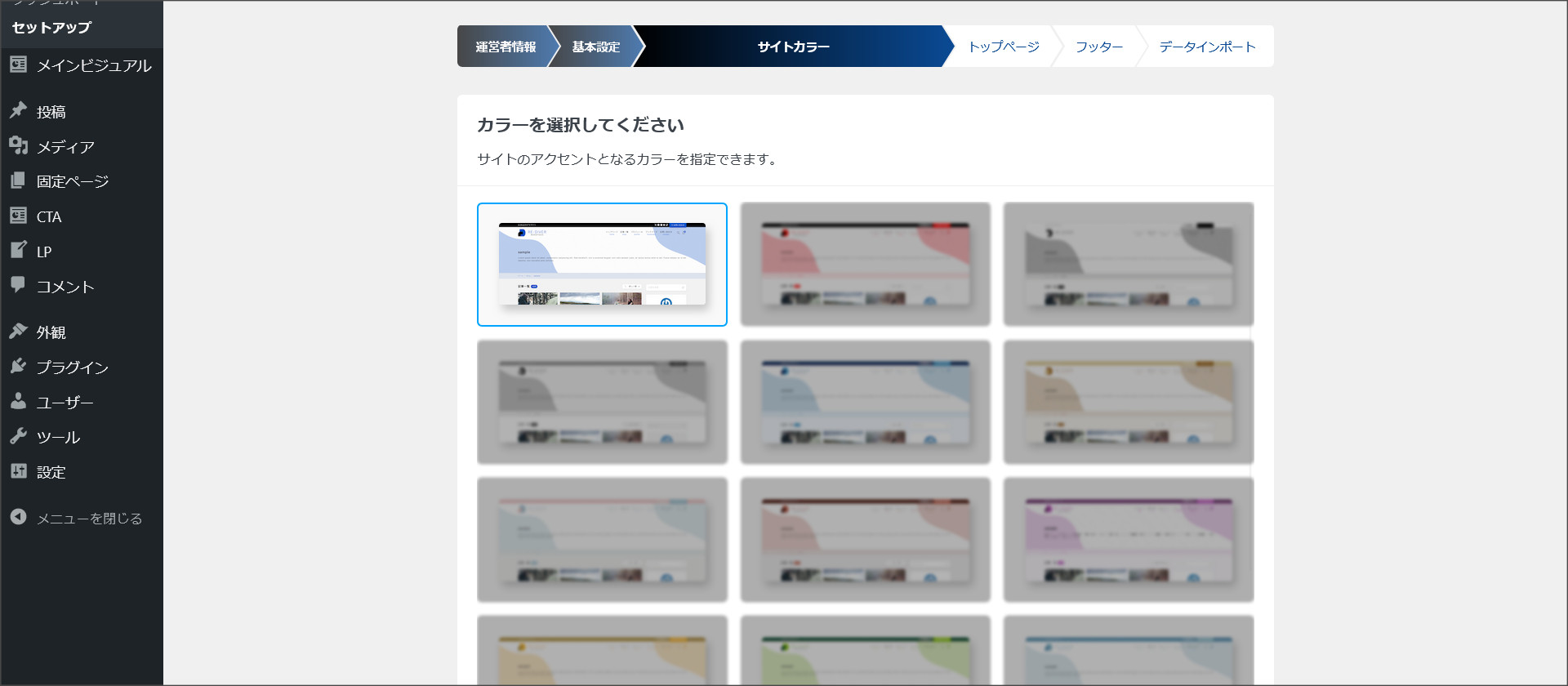
Task: Collapse sidebar with メニューを閉じる
Action: pyautogui.click(x=76, y=519)
